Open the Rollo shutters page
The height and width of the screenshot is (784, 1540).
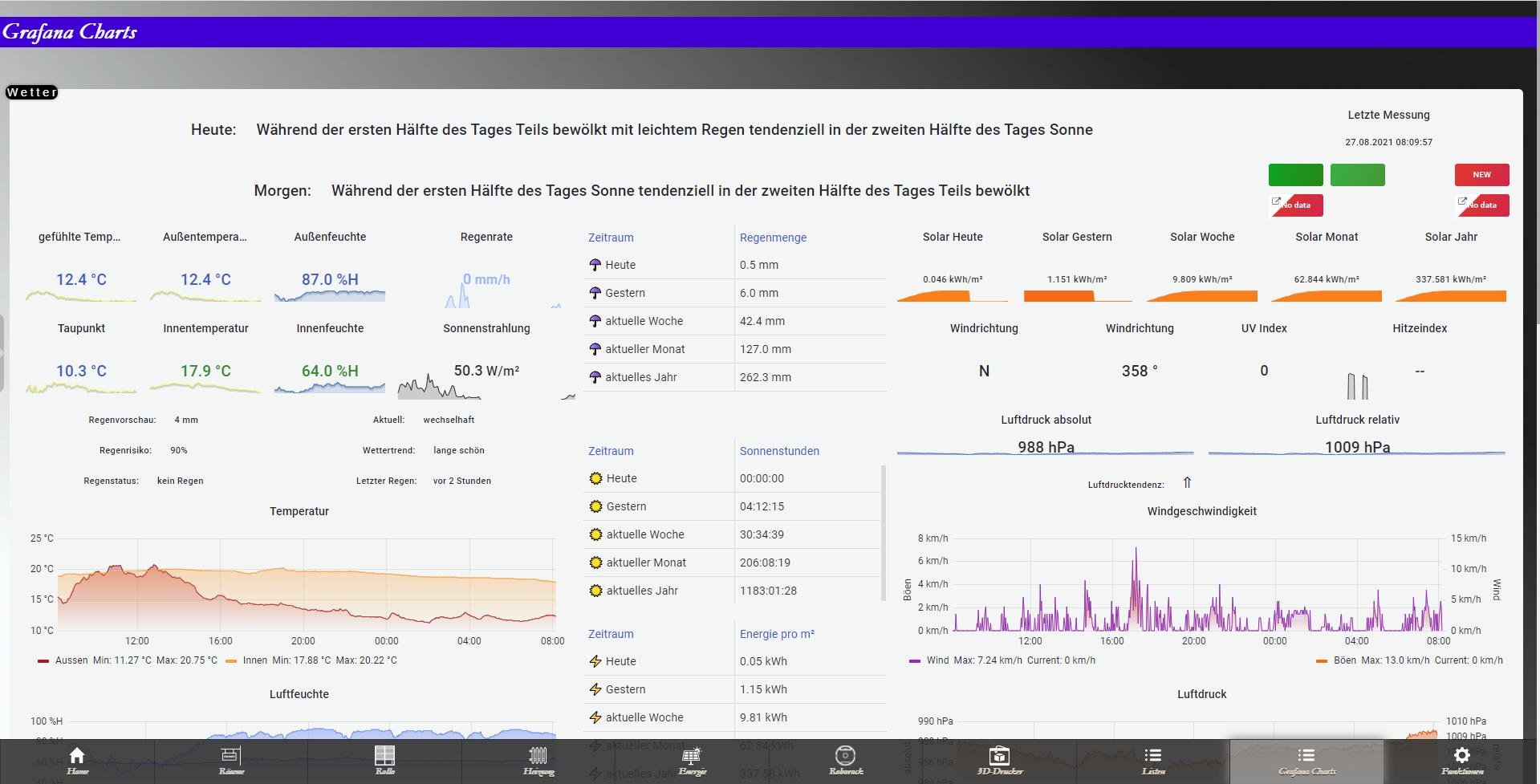[385, 761]
